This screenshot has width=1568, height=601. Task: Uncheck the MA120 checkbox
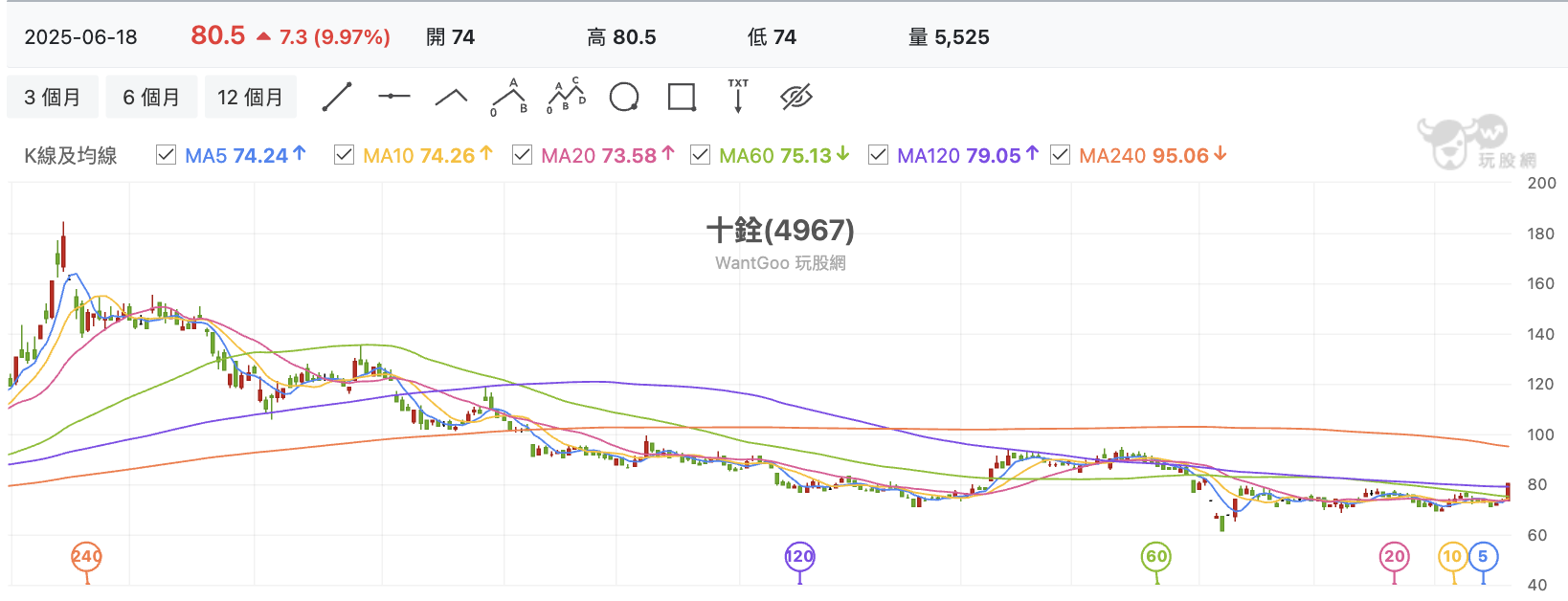click(x=878, y=155)
